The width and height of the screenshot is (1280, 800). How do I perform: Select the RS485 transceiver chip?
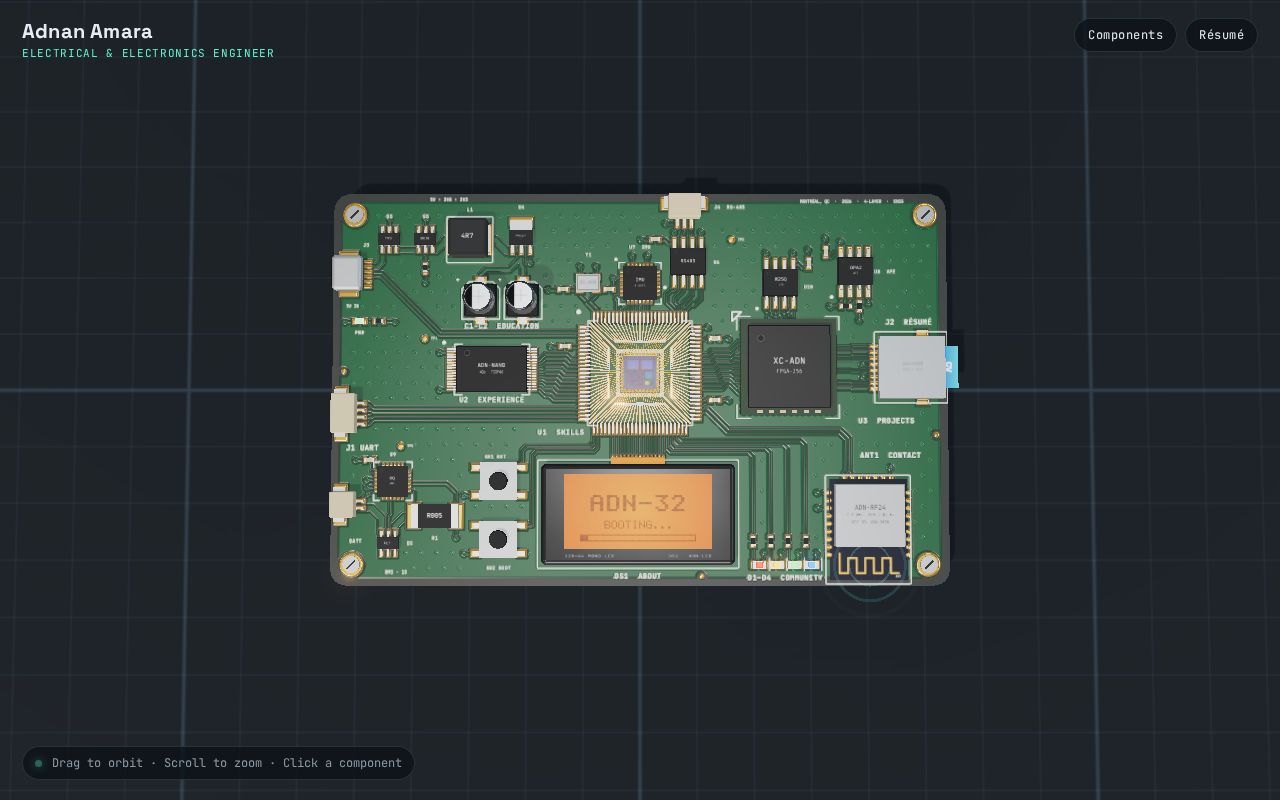coord(688,261)
